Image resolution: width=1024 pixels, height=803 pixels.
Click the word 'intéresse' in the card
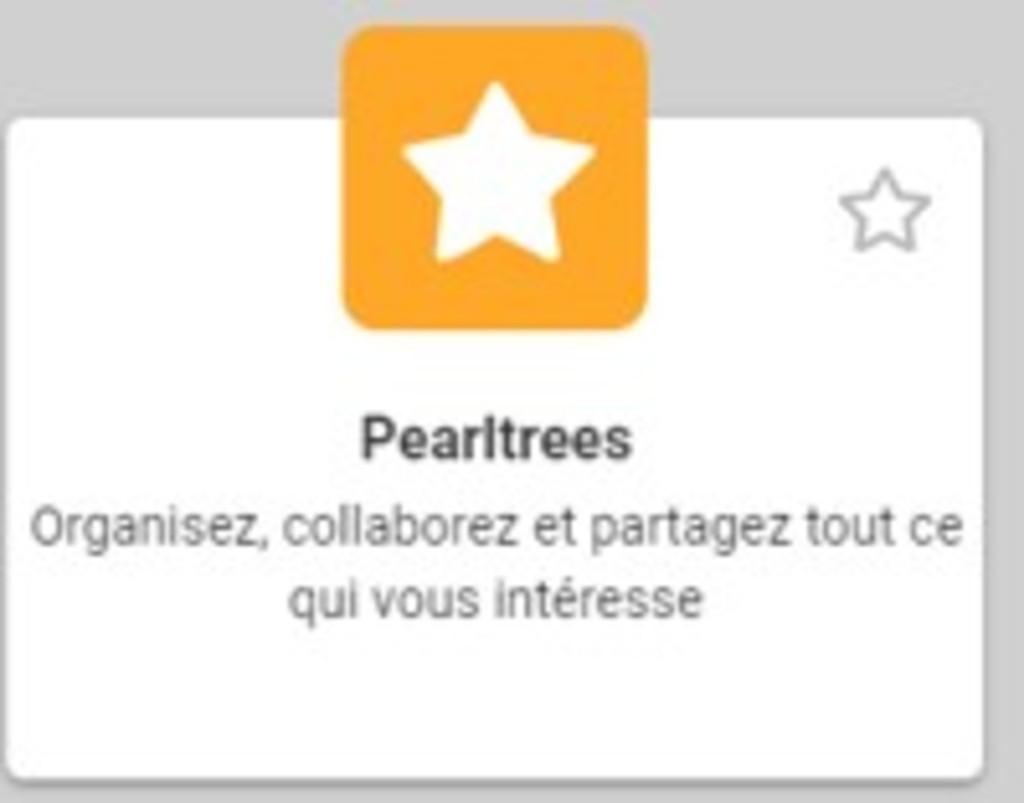pyautogui.click(x=598, y=599)
